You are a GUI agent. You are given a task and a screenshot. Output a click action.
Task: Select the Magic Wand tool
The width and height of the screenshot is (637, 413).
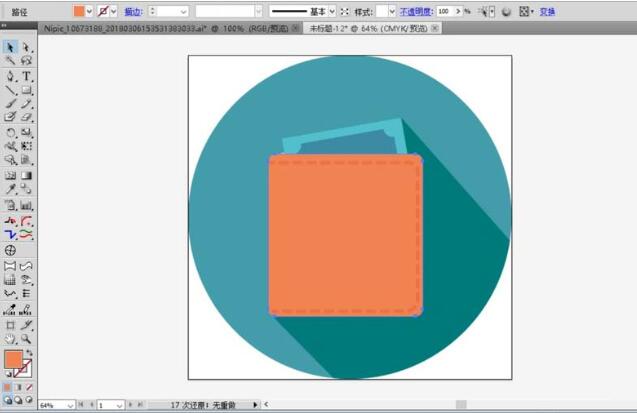10,61
